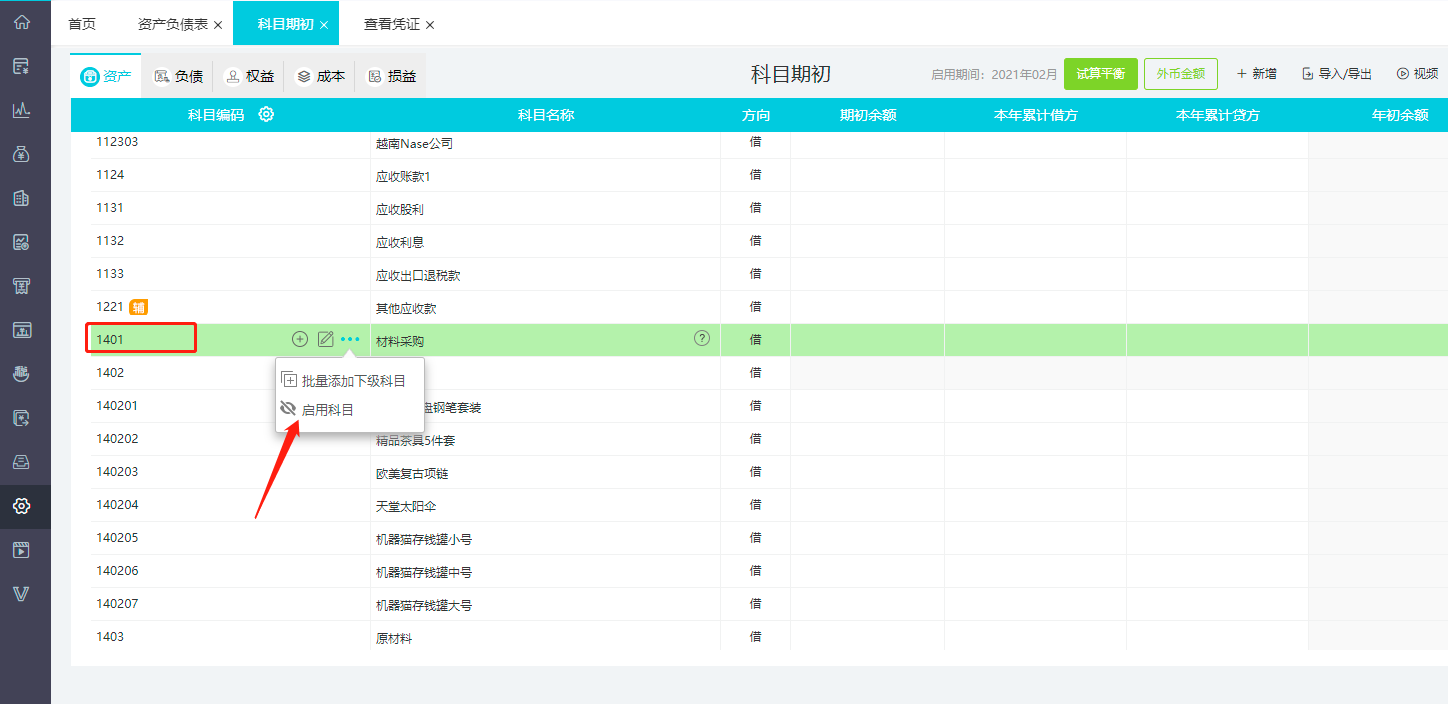
Task: Click the video play icon in sidebar
Action: tap(21, 550)
